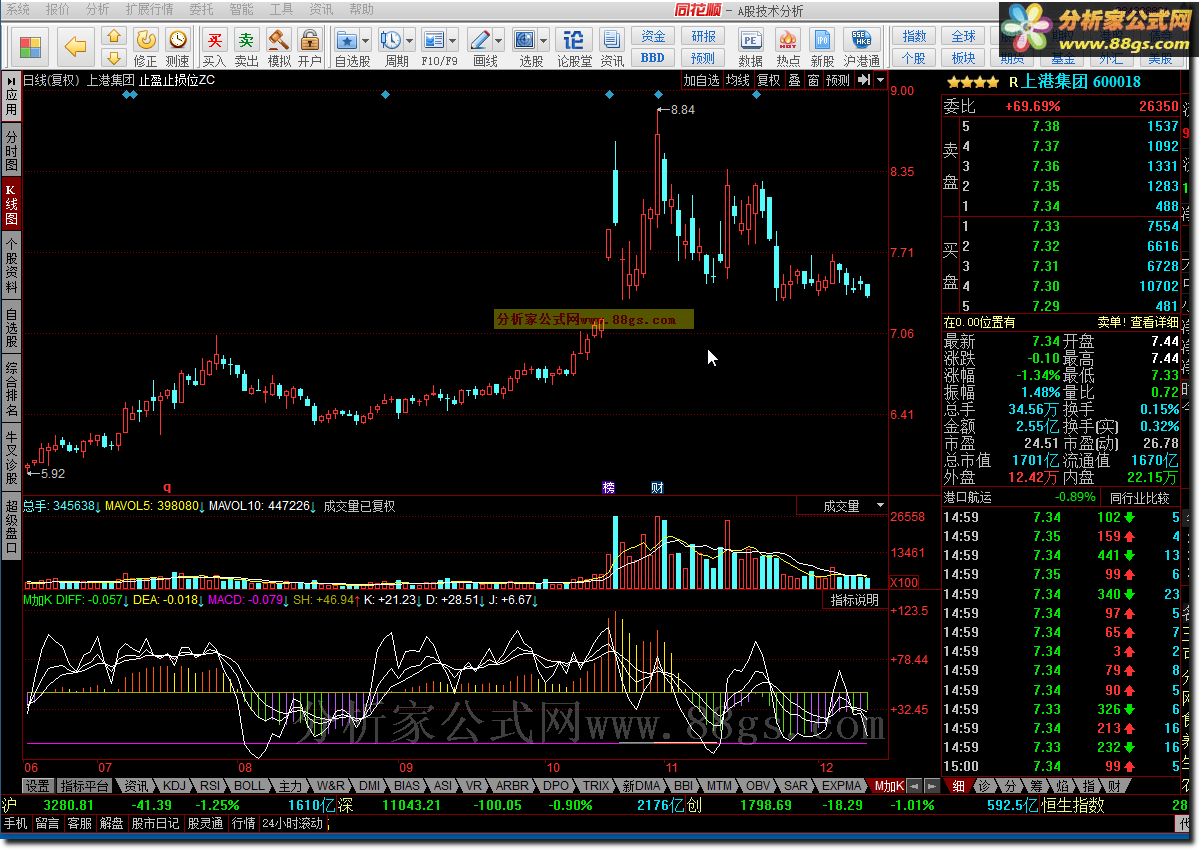Screen dimensions: 1201x850
Task: Click 查看详细 link
Action: coord(1154,322)
